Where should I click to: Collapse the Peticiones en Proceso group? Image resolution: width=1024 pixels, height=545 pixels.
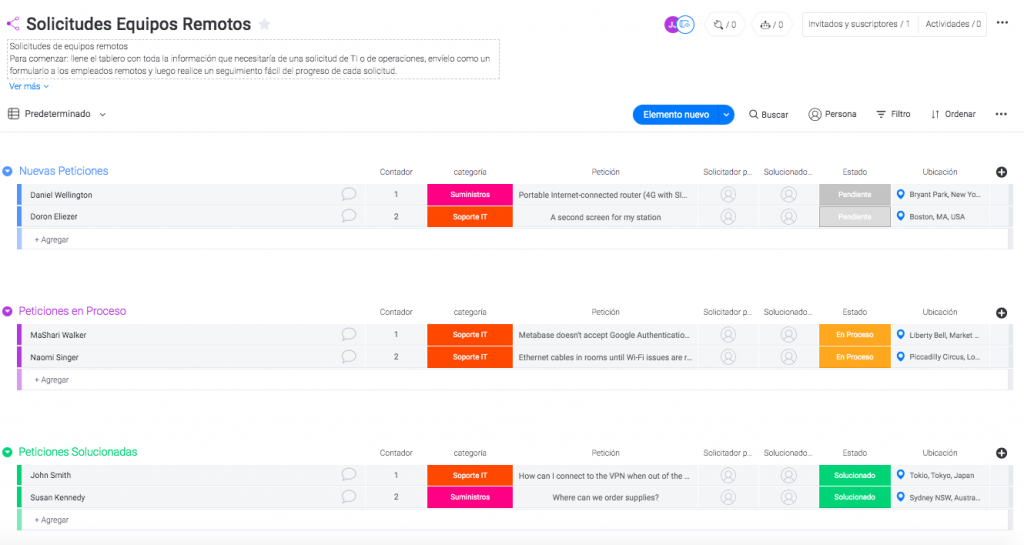(x=8, y=312)
